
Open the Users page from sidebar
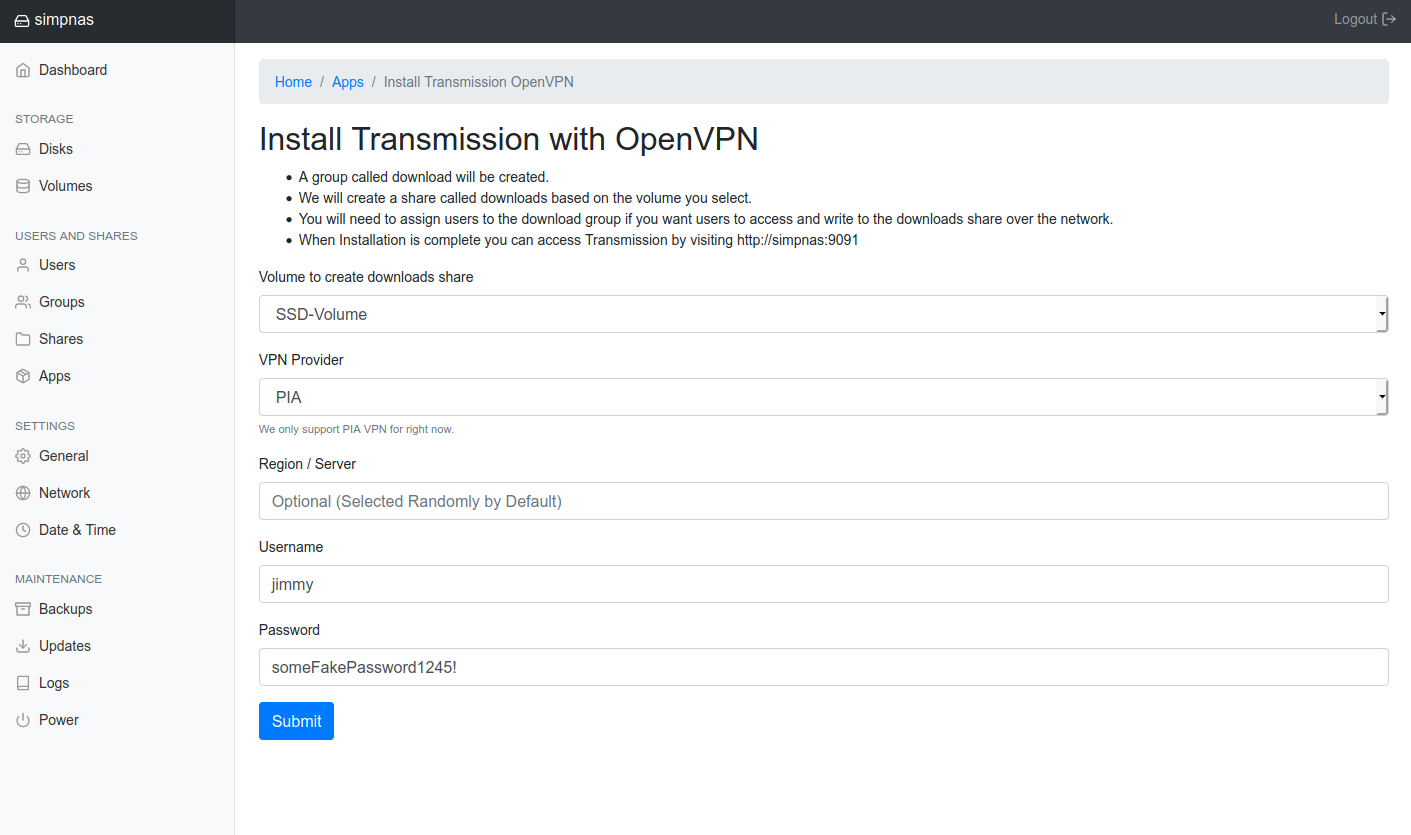[57, 265]
